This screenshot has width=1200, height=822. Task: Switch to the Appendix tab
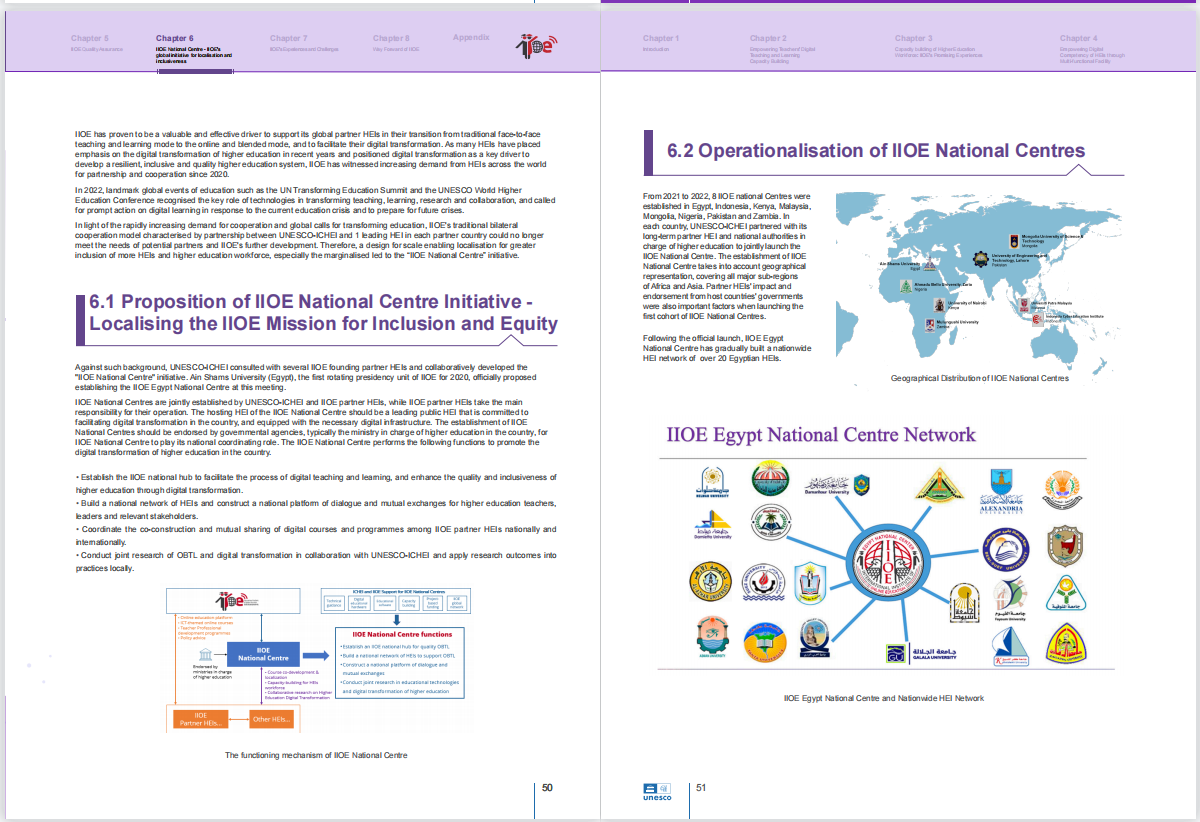click(471, 38)
